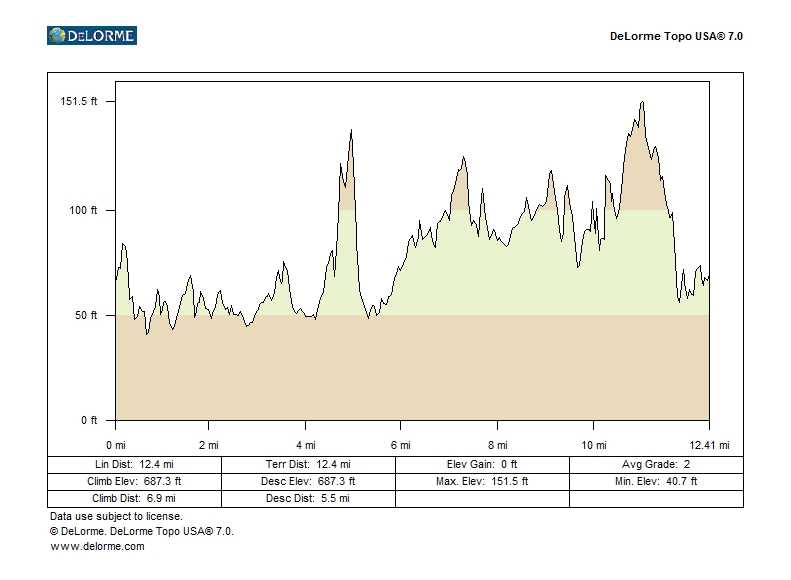Click the 0 mi distance marker
This screenshot has width=791, height=580.
point(116,444)
